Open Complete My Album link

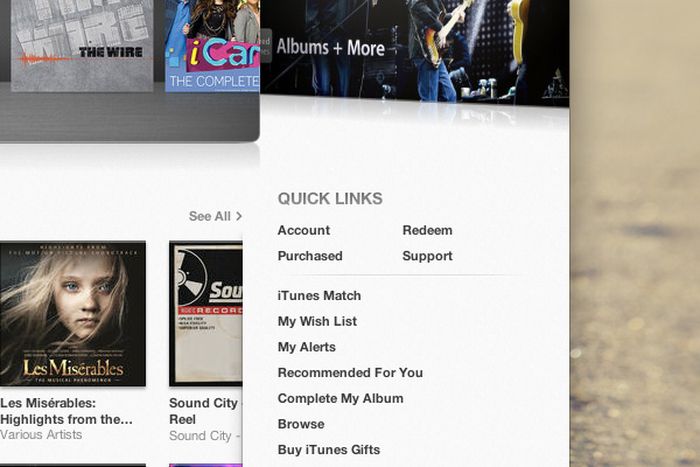[340, 399]
